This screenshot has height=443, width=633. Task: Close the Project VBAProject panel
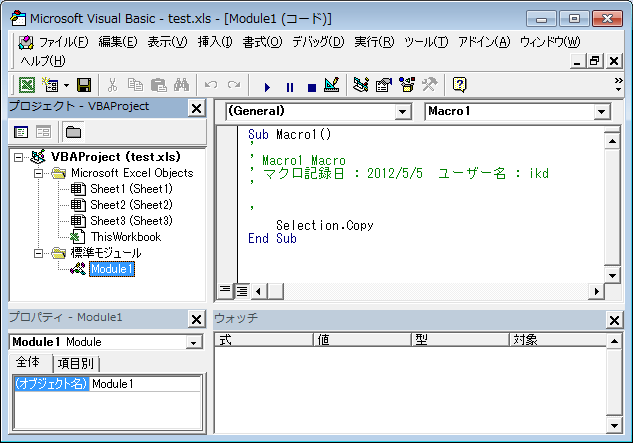(197, 108)
